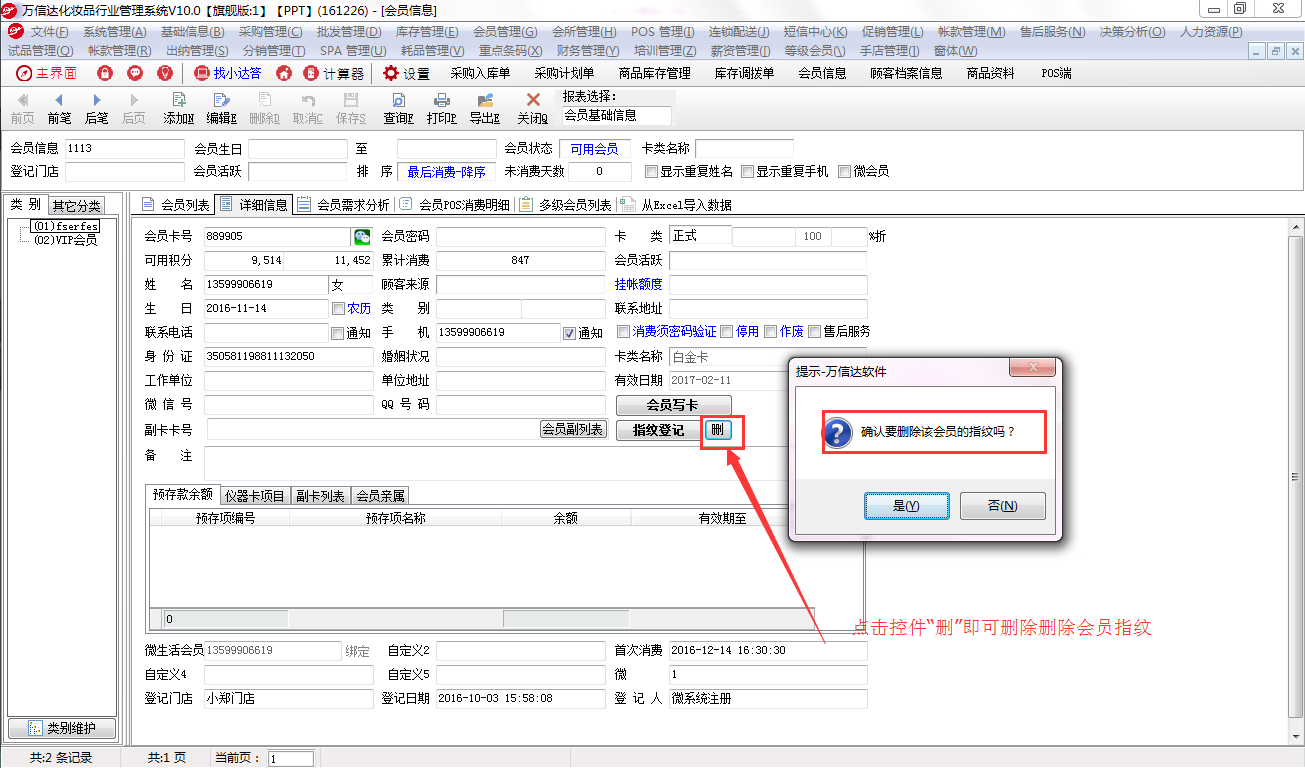Switch to 其它分类 tab in left panel
Viewport: 1305px width, 768px height.
tap(77, 206)
